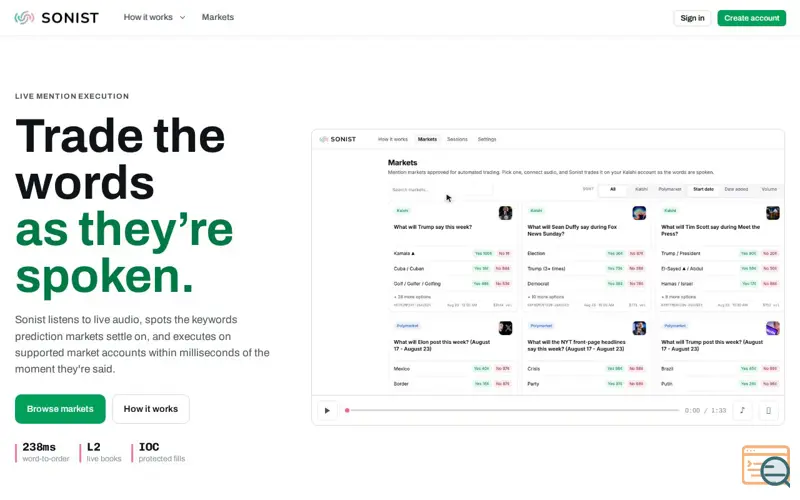
Task: Select the Polymarket filter in demo preview
Action: pyautogui.click(x=670, y=189)
